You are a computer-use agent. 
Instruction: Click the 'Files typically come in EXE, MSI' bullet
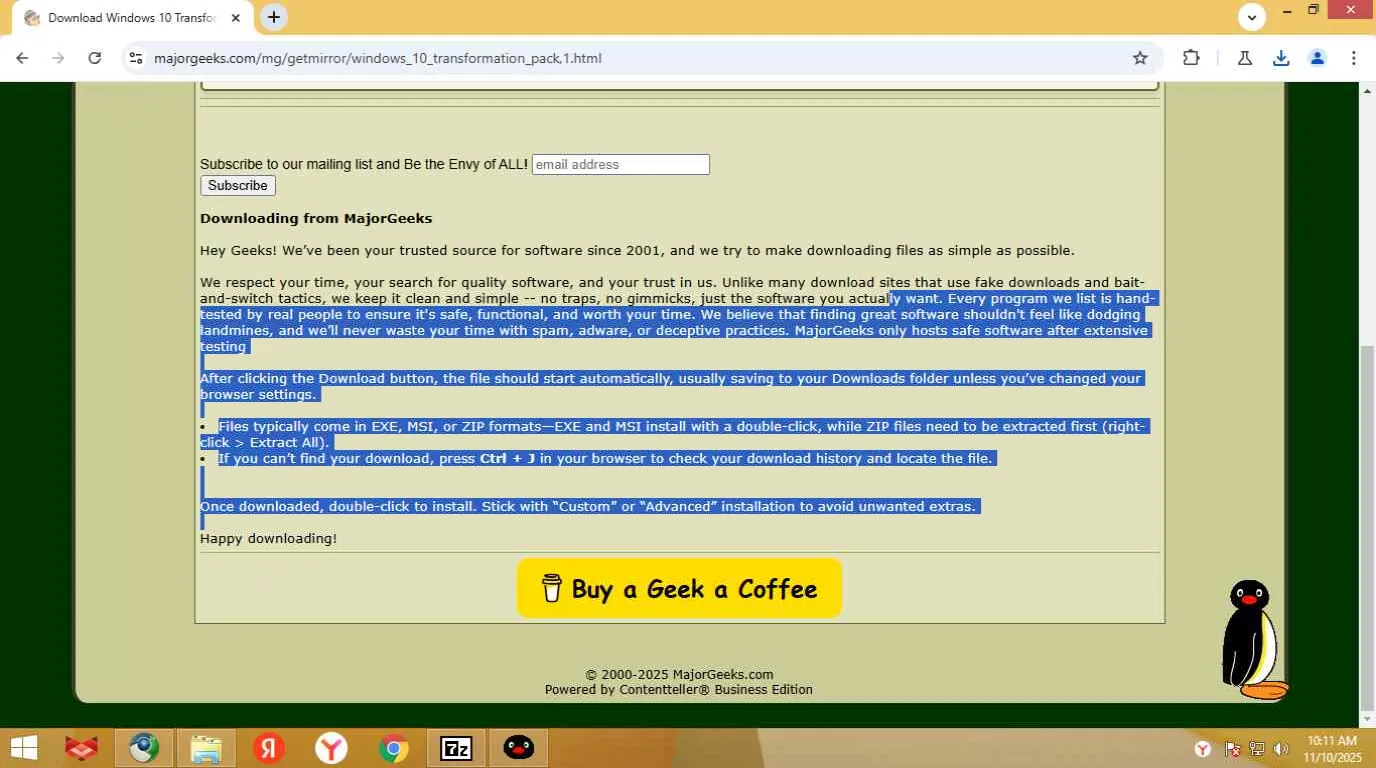tap(673, 434)
